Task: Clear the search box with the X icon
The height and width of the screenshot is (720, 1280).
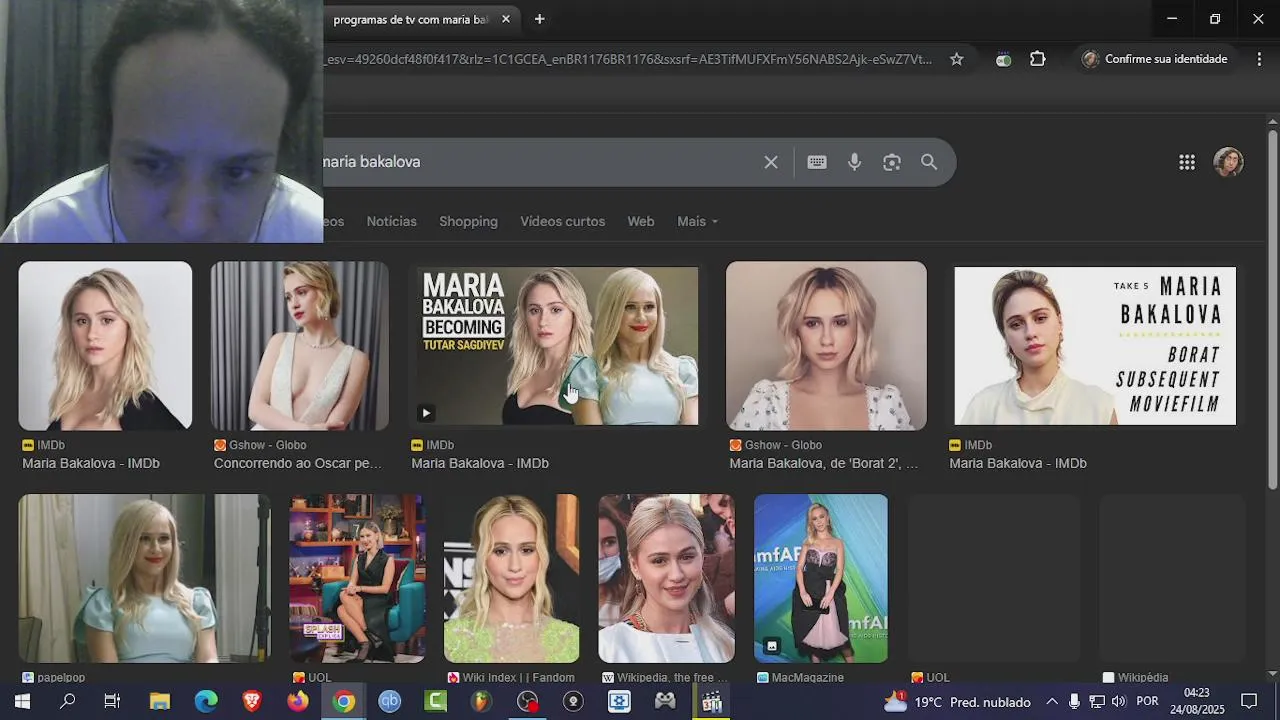Action: (771, 162)
